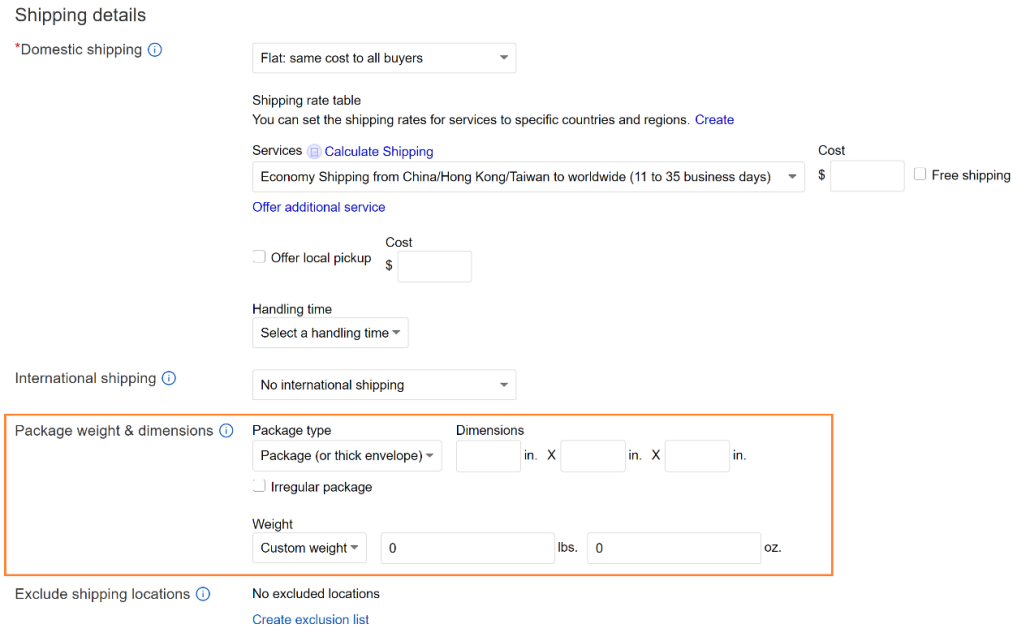Check the Offer local pickup box
Screen dimensions: 1030x637
(259, 257)
